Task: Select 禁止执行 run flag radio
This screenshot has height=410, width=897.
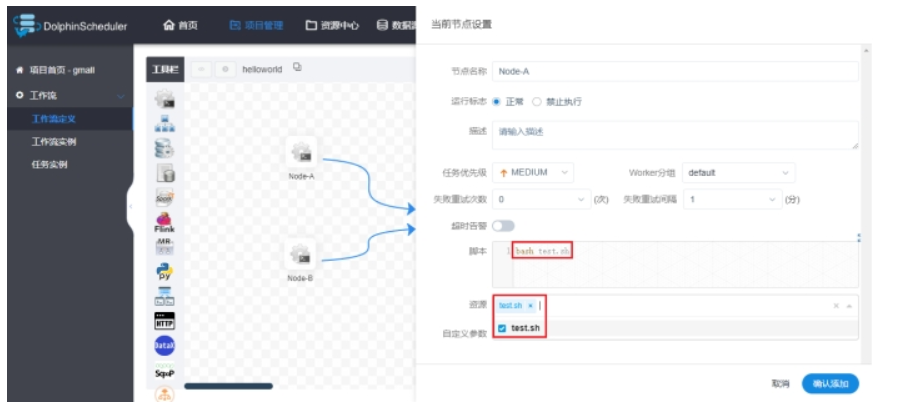Action: pyautogui.click(x=537, y=102)
